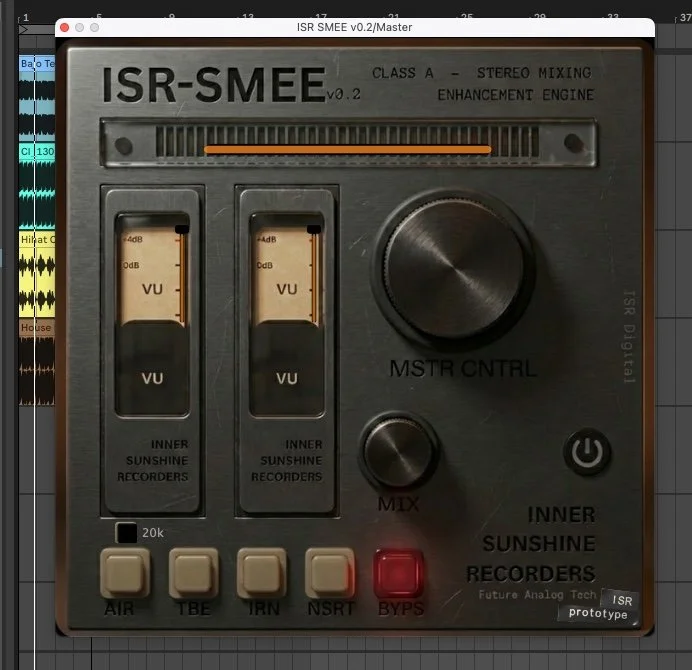Click the left VU meter display
The height and width of the screenshot is (670, 692).
point(152,314)
